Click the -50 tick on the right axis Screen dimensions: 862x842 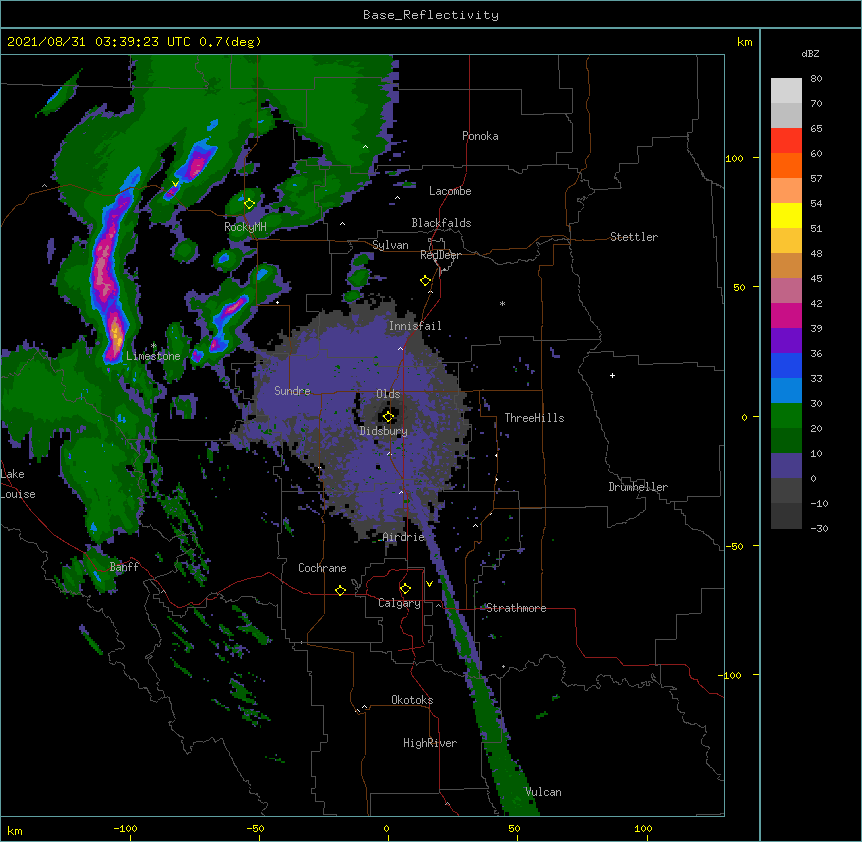734,546
